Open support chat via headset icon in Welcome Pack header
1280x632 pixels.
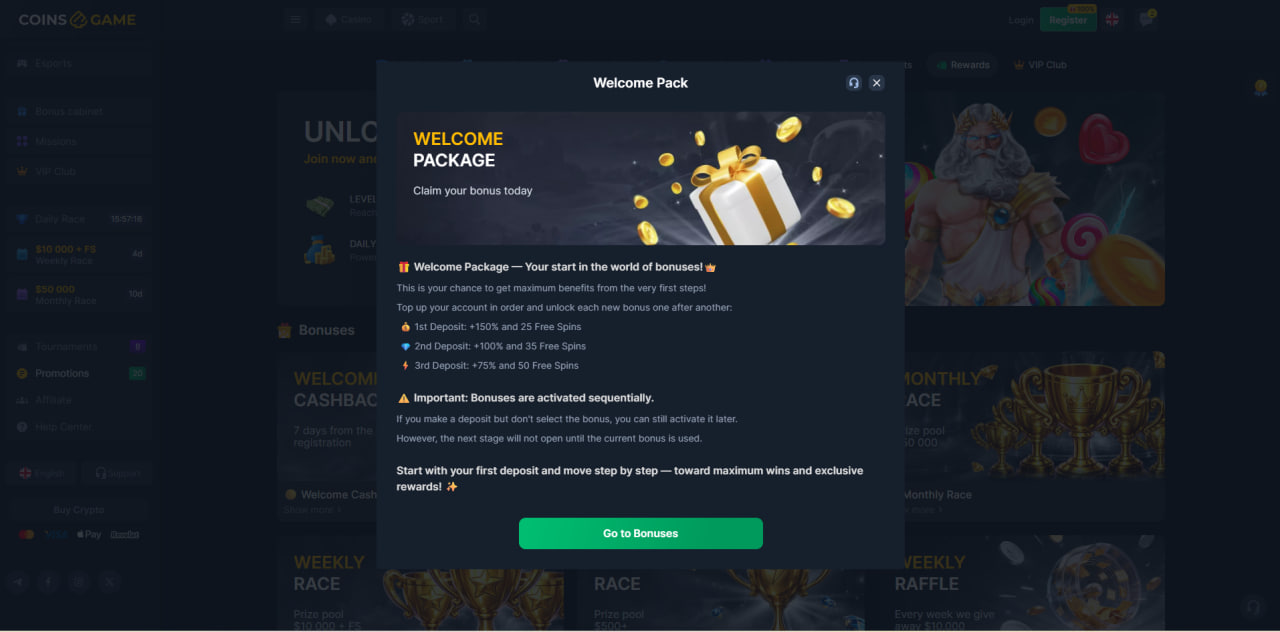pos(854,83)
